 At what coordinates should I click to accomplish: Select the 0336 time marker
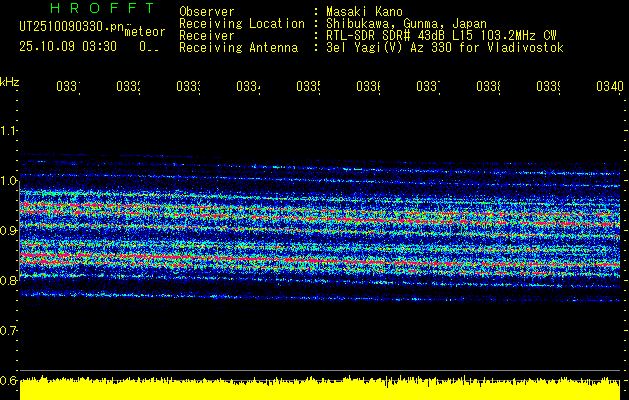(368, 87)
